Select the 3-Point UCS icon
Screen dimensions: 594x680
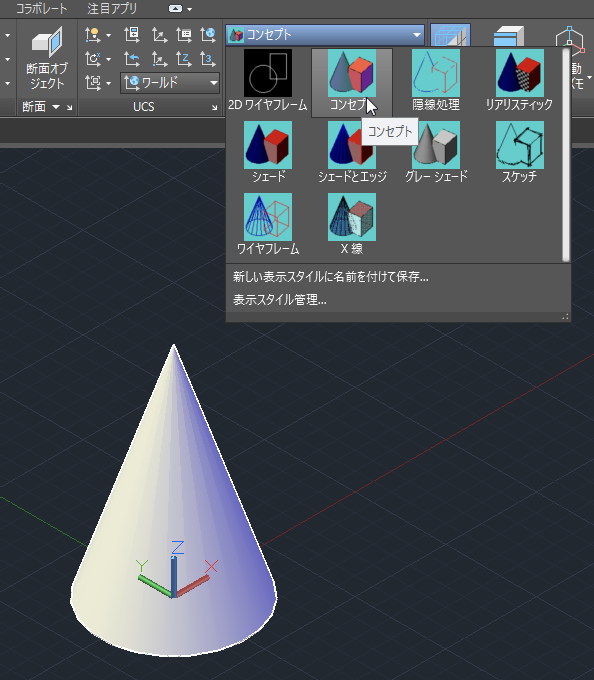[x=208, y=59]
